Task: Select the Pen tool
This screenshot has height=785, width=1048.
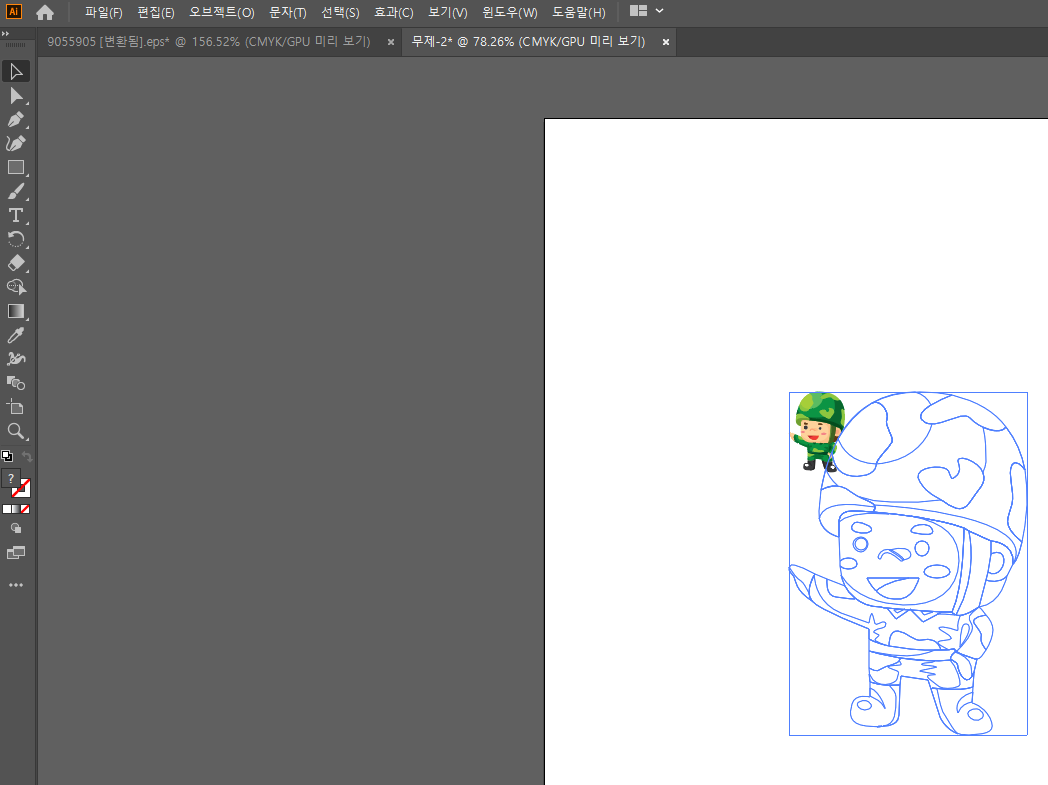Action: point(16,120)
